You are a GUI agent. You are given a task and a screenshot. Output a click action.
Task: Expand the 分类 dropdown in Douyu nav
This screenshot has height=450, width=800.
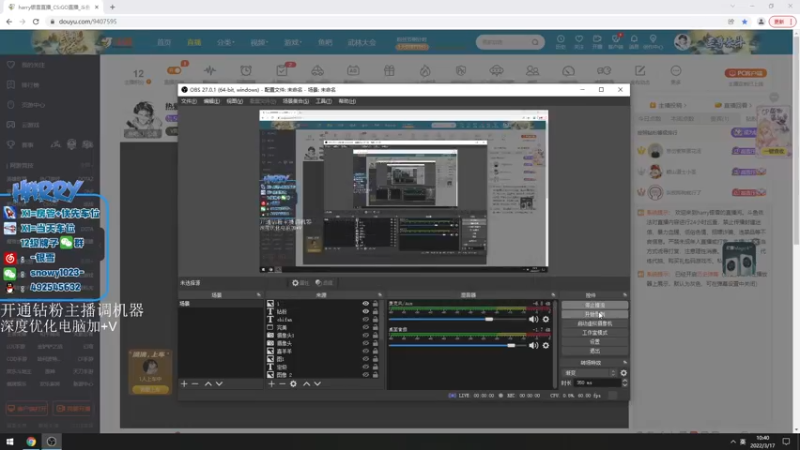(x=226, y=42)
